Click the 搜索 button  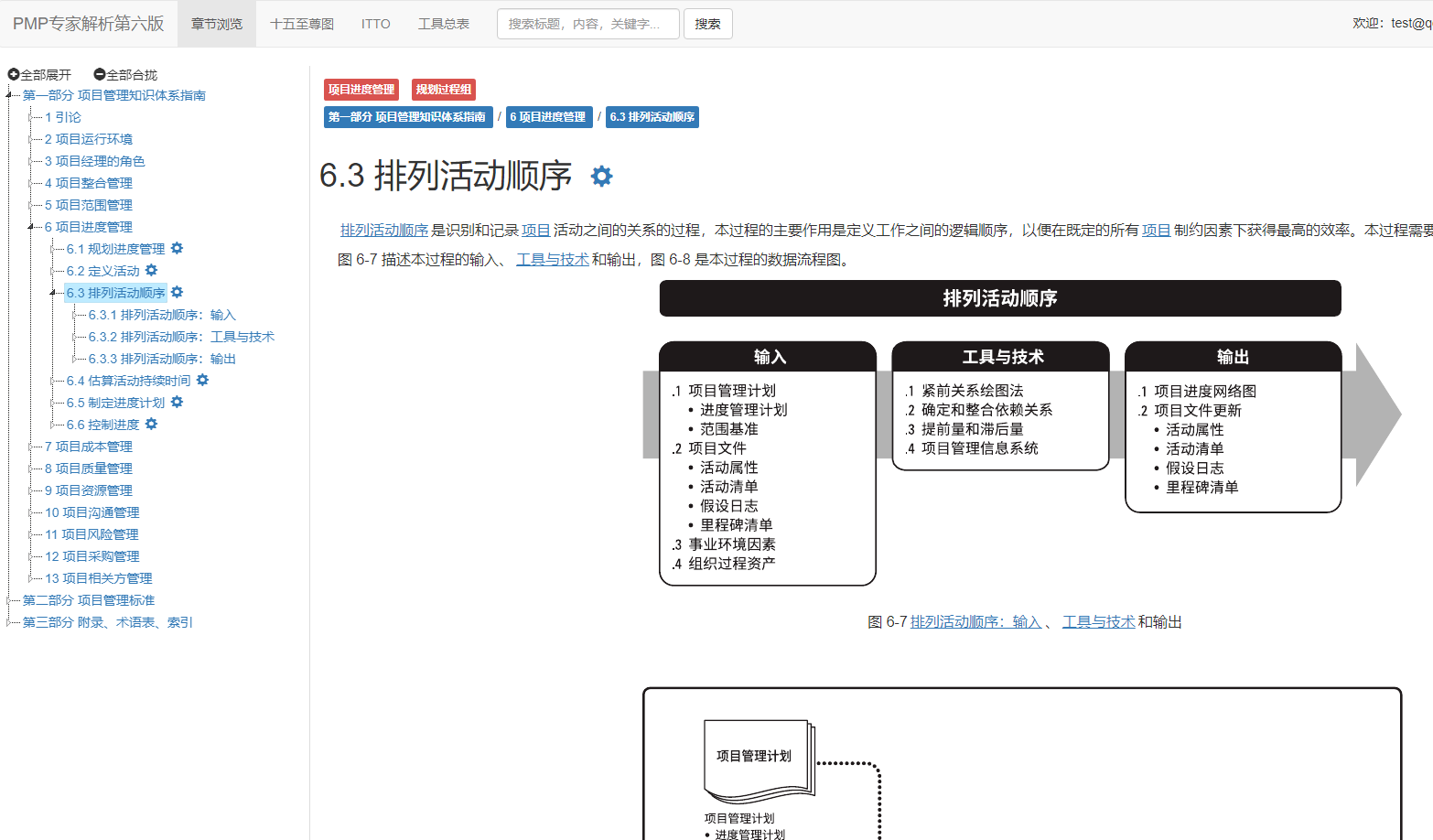point(708,24)
